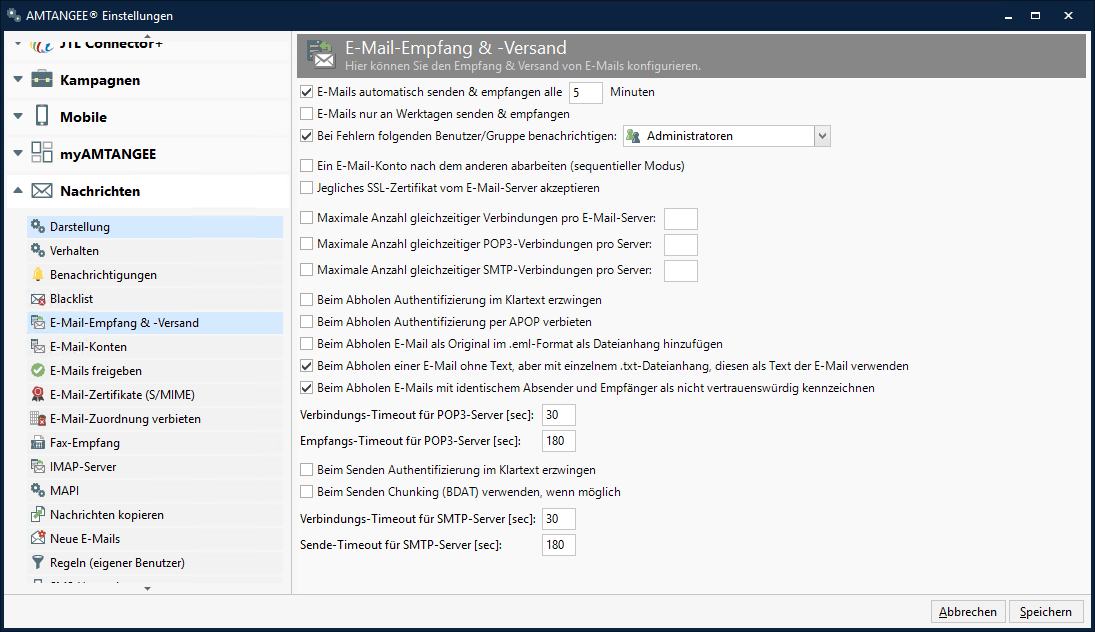Click the Abbrechen button
The width and height of the screenshot is (1095, 632).
click(968, 612)
